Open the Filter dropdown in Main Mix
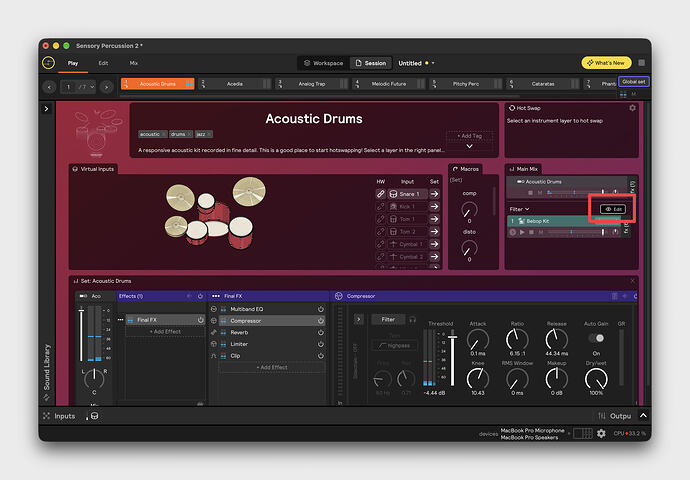Image resolution: width=690 pixels, height=480 pixels. click(520, 209)
